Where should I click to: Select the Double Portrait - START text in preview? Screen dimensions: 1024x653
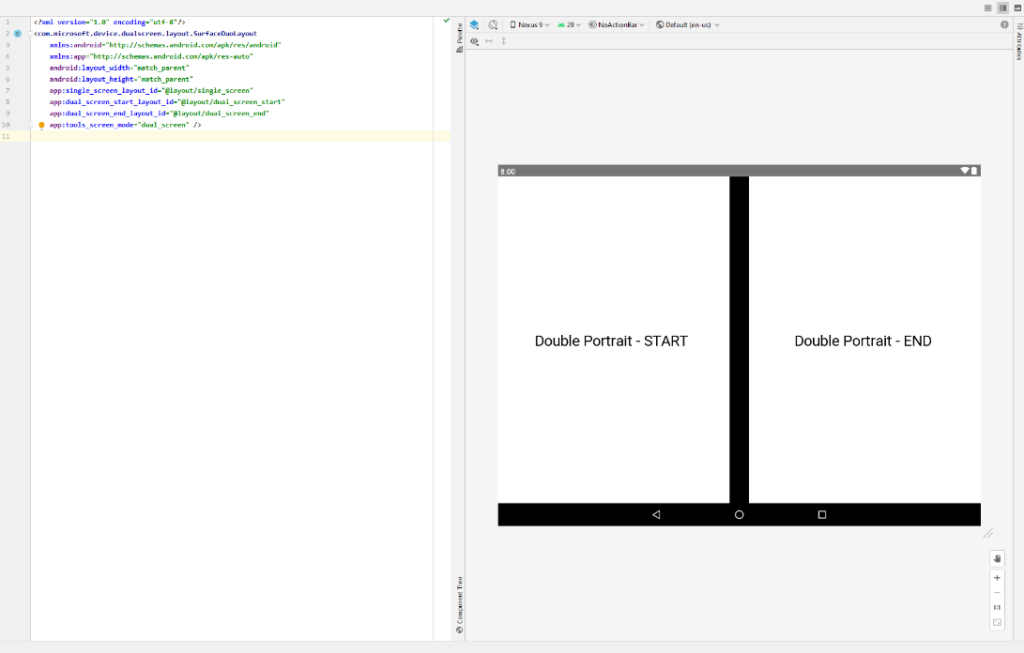tap(610, 341)
